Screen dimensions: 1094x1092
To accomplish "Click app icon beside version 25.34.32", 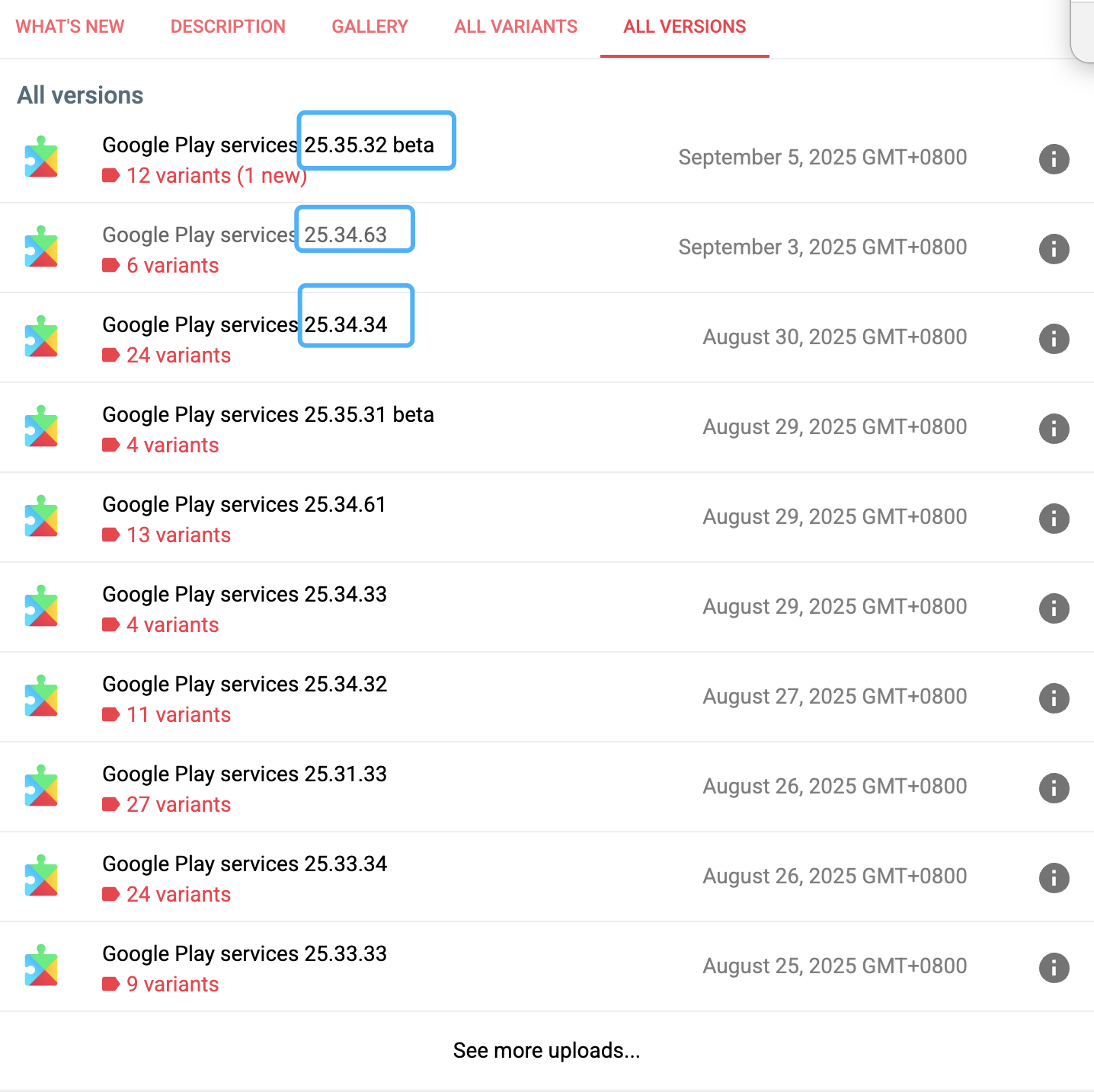I will point(41,696).
